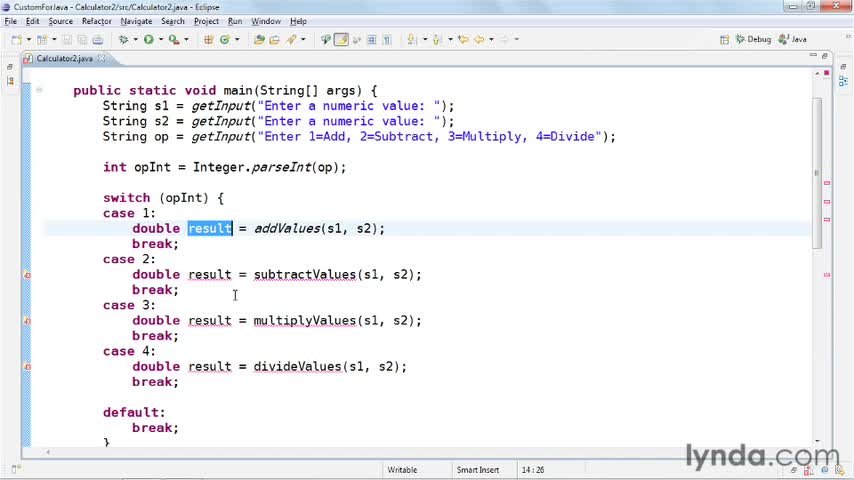This screenshot has height=480, width=854.
Task: Click the New Java Class icon
Action: (x=224, y=40)
